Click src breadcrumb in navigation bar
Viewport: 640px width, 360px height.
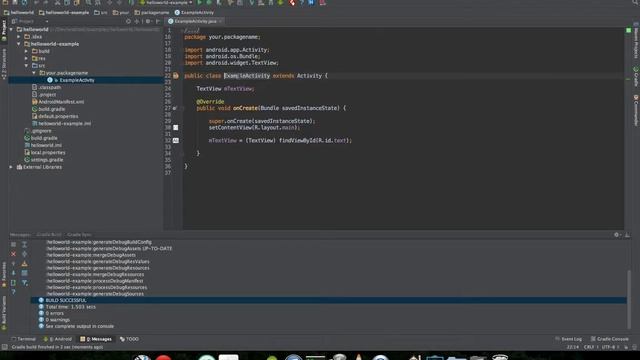click(101, 13)
